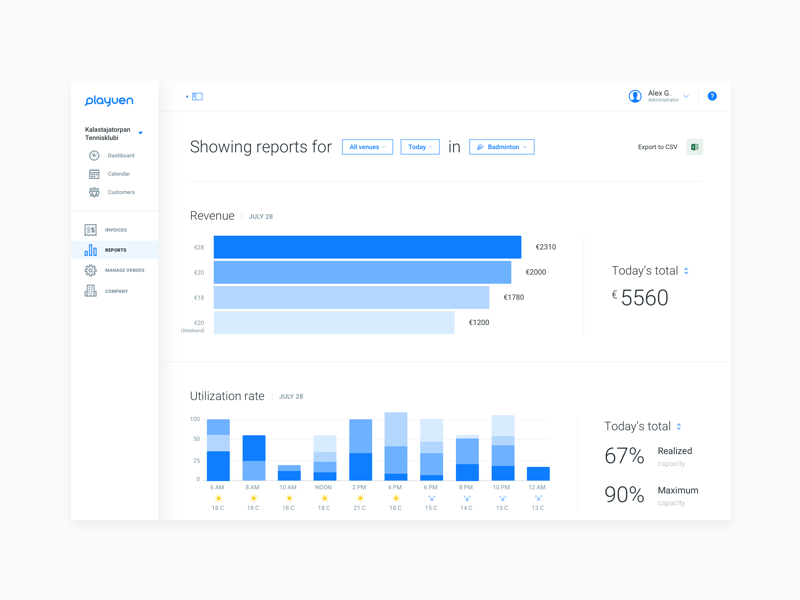
Task: Expand the Kalastajatorpan Tennisklubi venue switcher
Action: click(140, 133)
